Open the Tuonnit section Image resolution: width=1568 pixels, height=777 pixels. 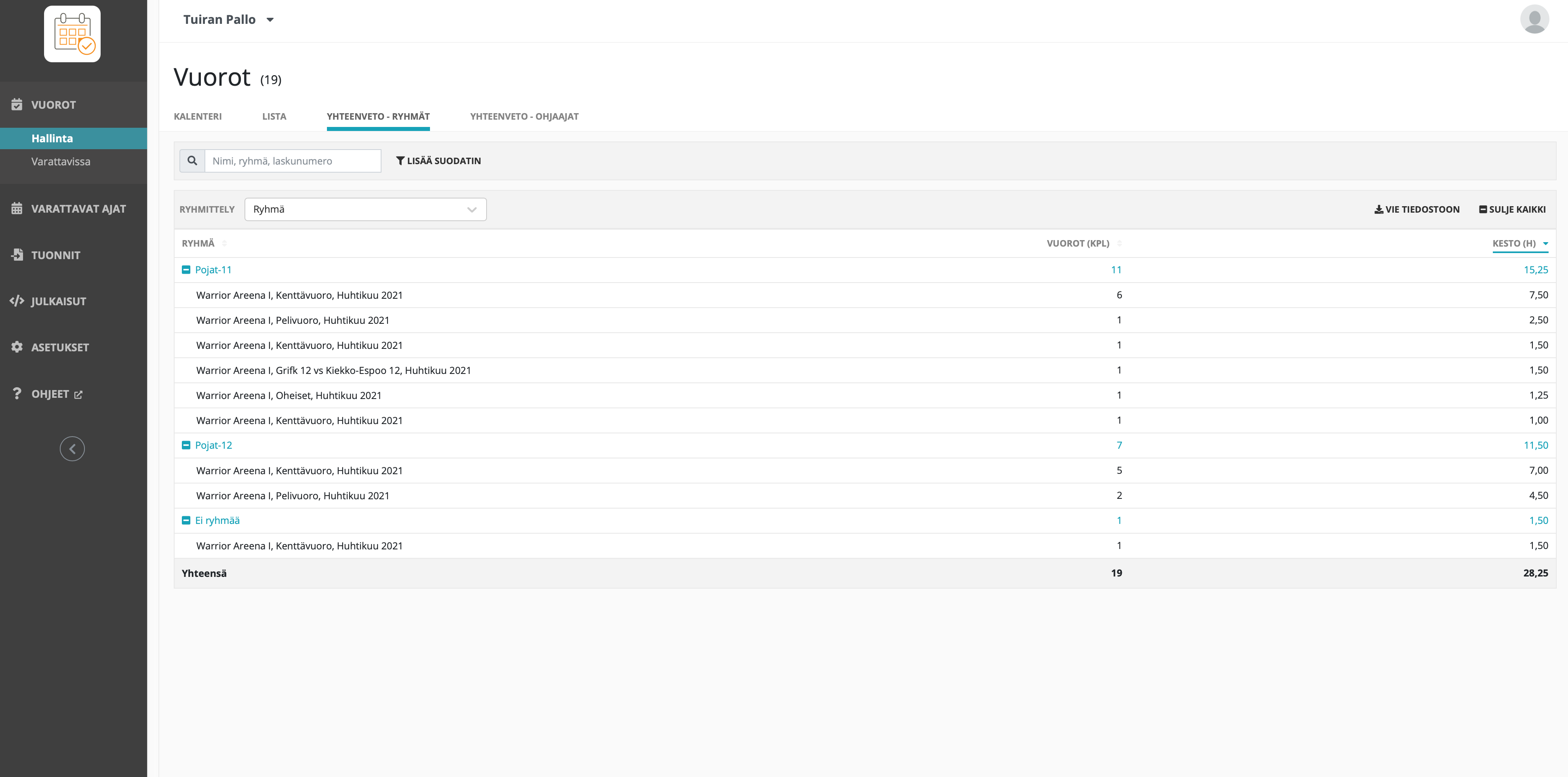(x=55, y=255)
